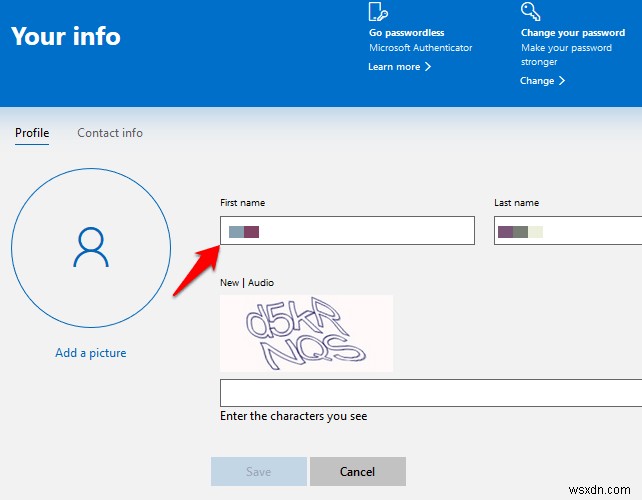Click the Cancel button
The image size is (642, 500).
pos(357,472)
